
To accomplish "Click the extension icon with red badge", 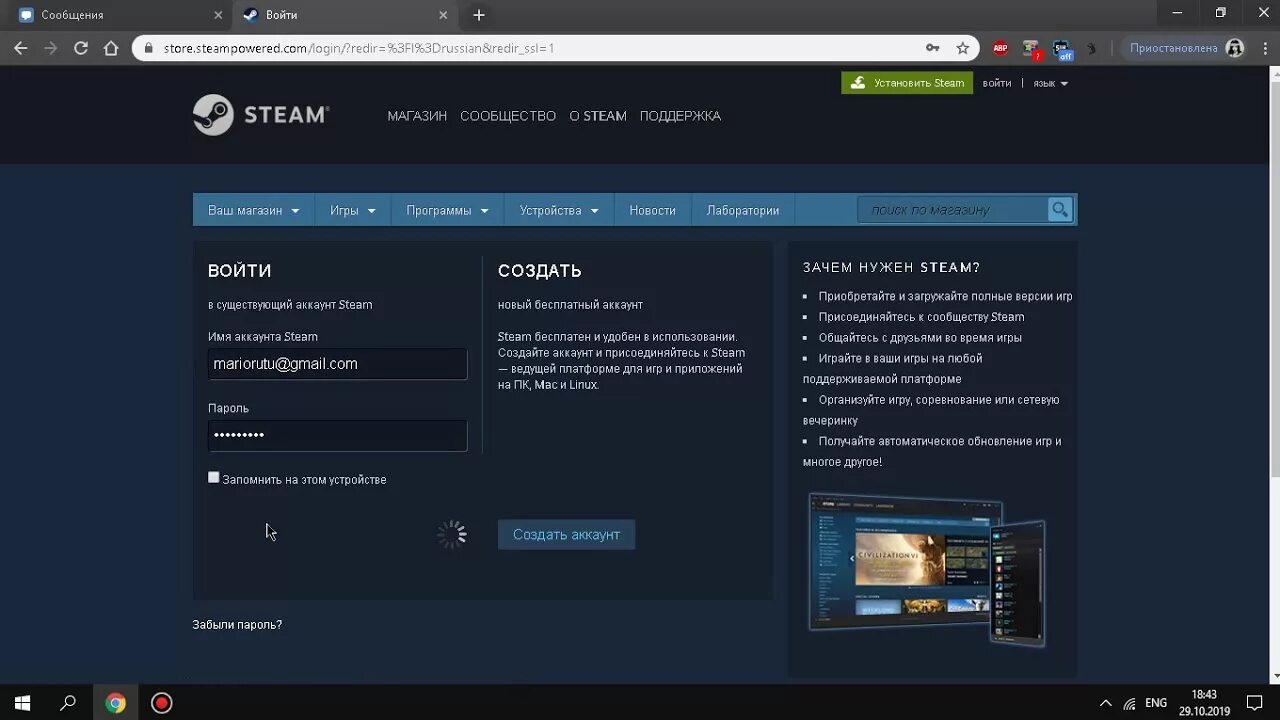I will click(x=1031, y=48).
